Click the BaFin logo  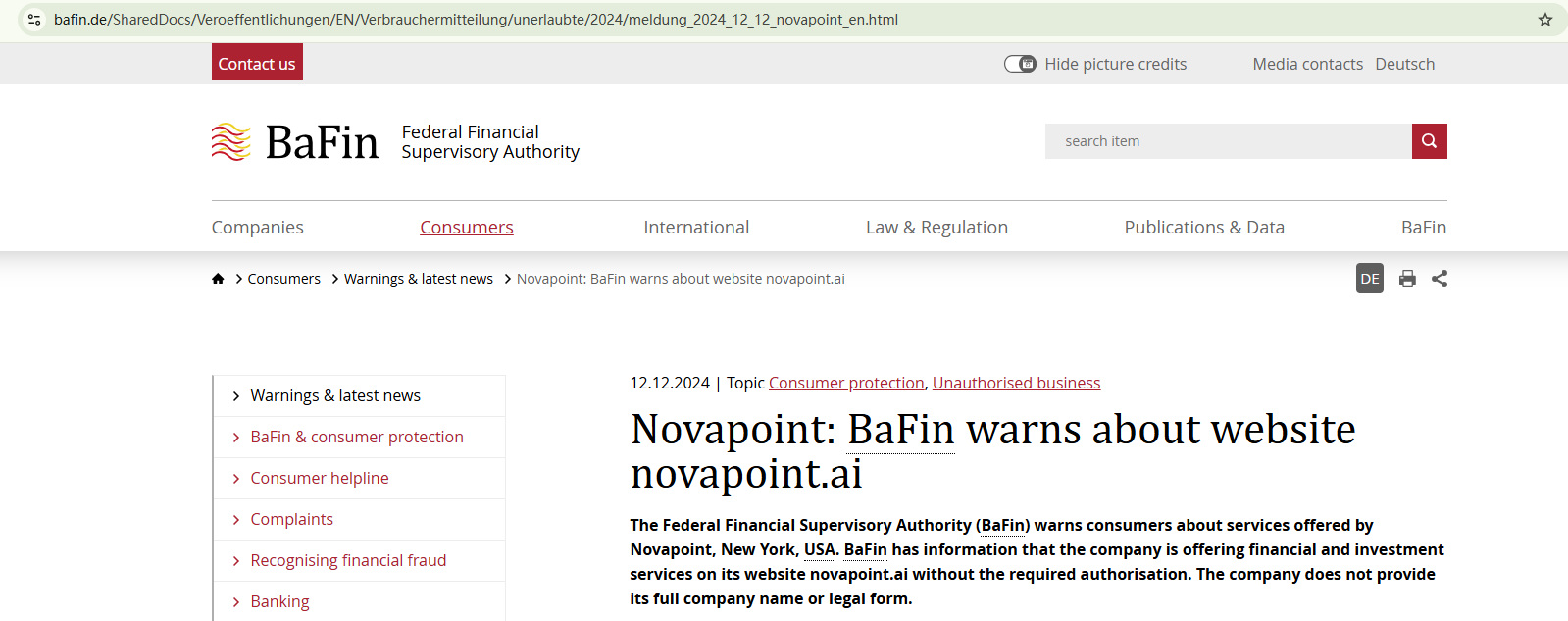point(295,142)
